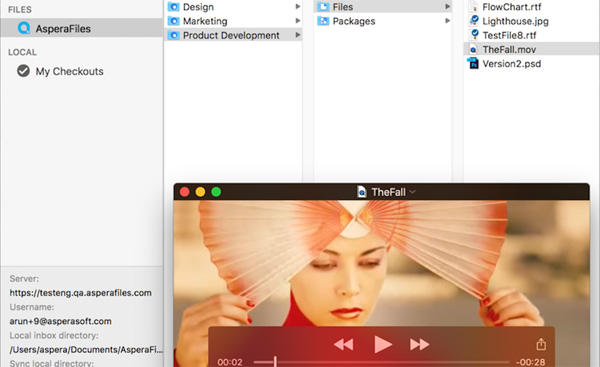The height and width of the screenshot is (367, 600).
Task: Click the TheFall.mov file icon
Action: pos(473,49)
